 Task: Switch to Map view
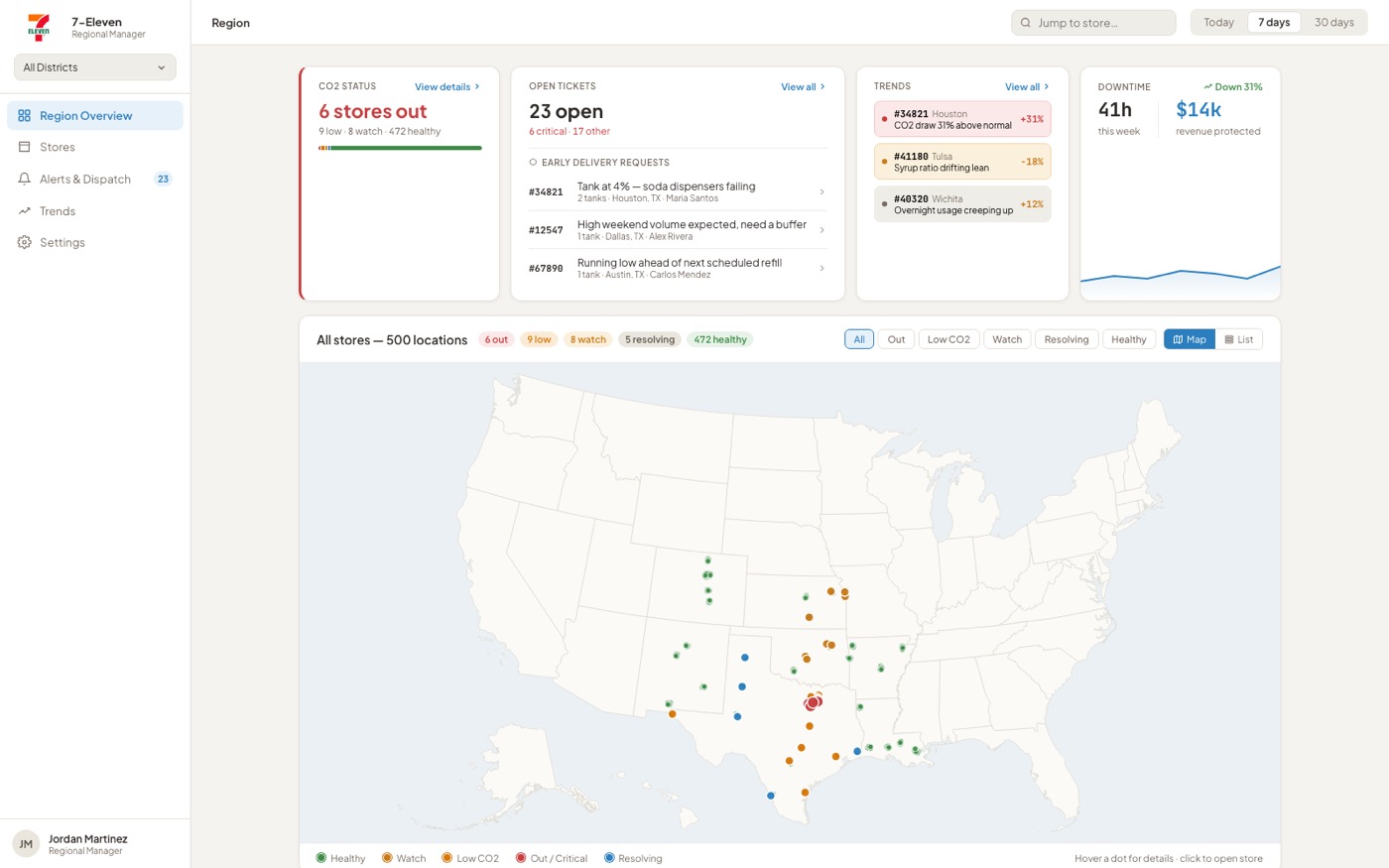coord(1190,339)
